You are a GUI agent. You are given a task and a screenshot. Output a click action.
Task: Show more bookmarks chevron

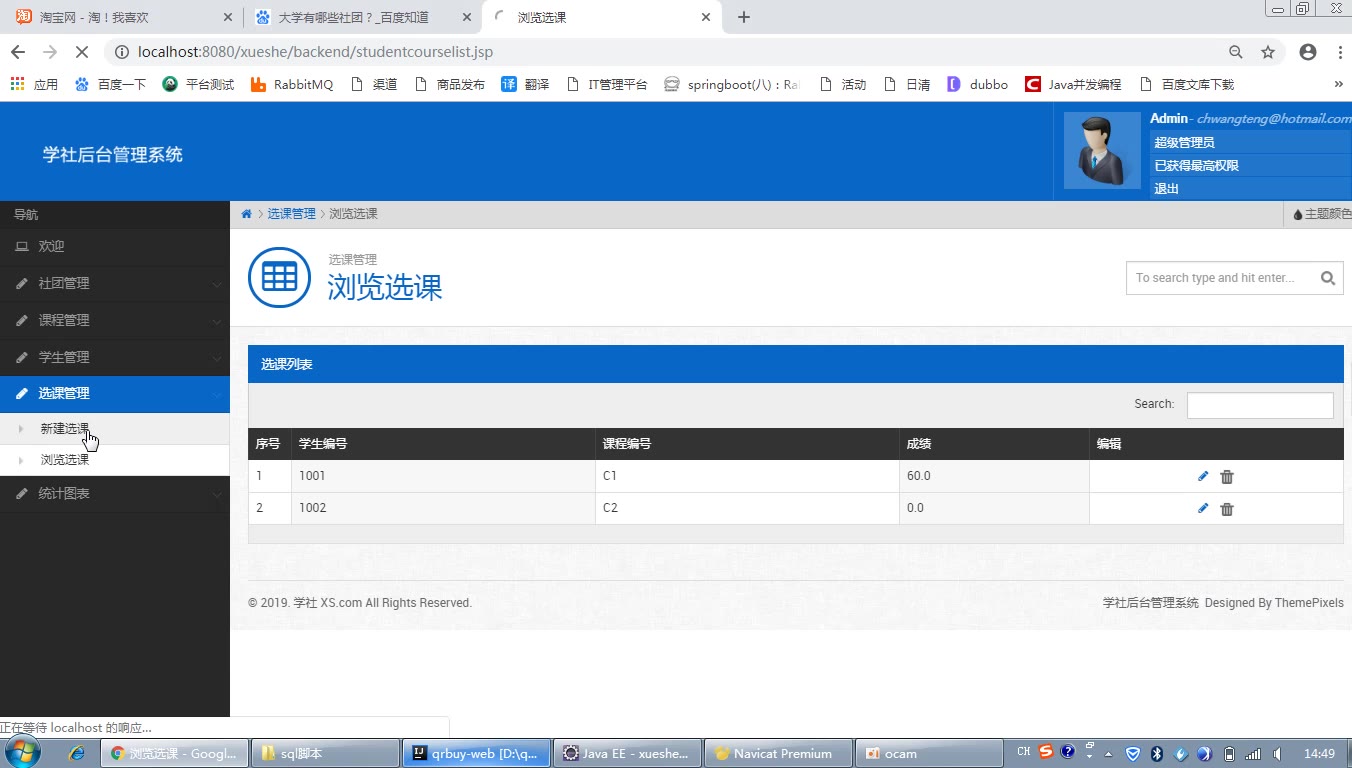[x=1339, y=85]
